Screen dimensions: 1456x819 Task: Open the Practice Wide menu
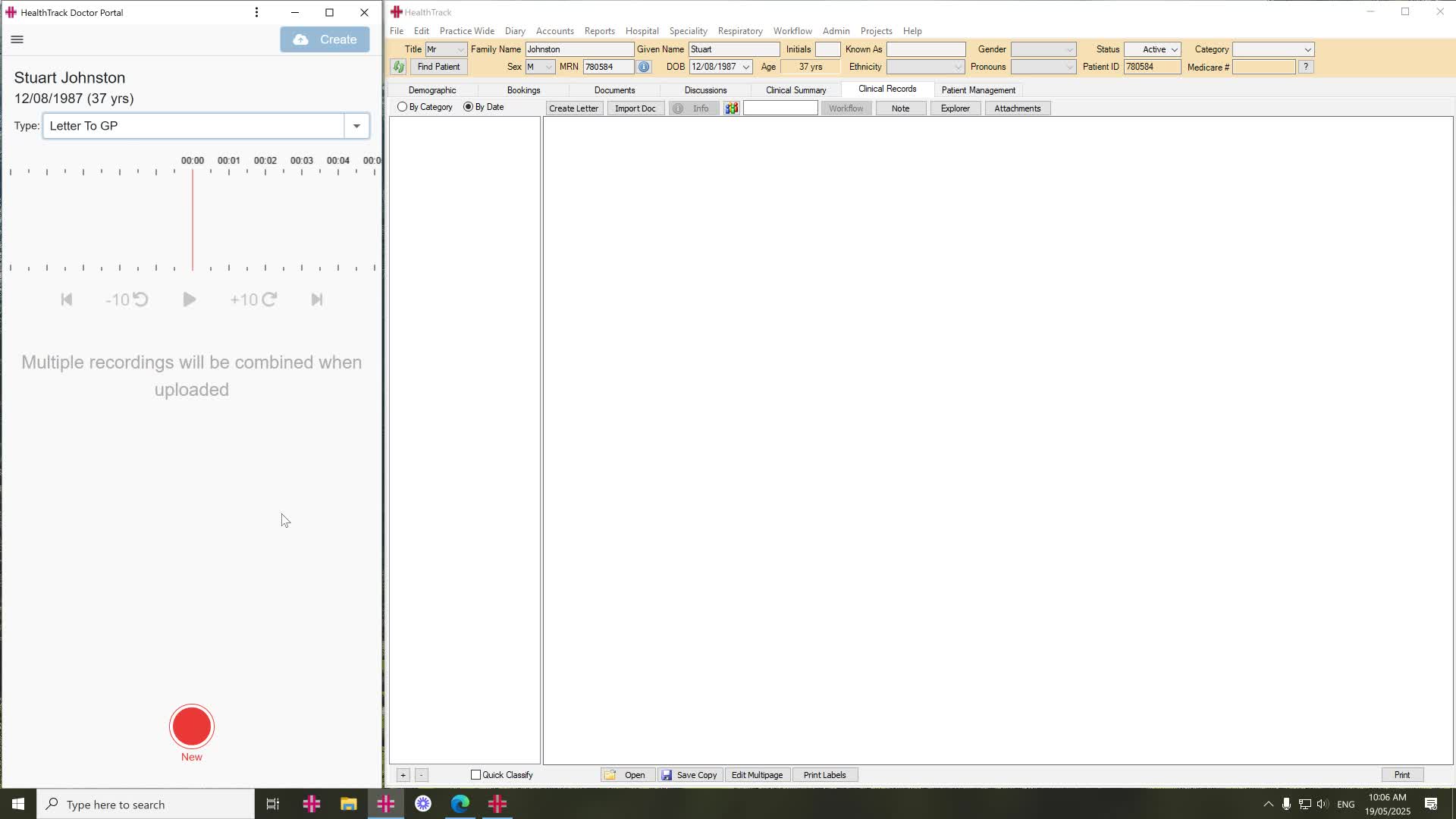(467, 31)
